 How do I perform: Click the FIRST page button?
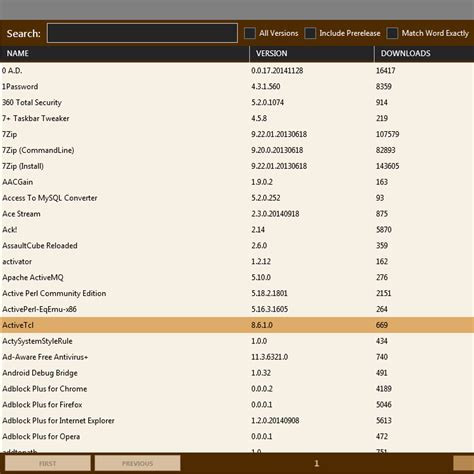click(48, 463)
